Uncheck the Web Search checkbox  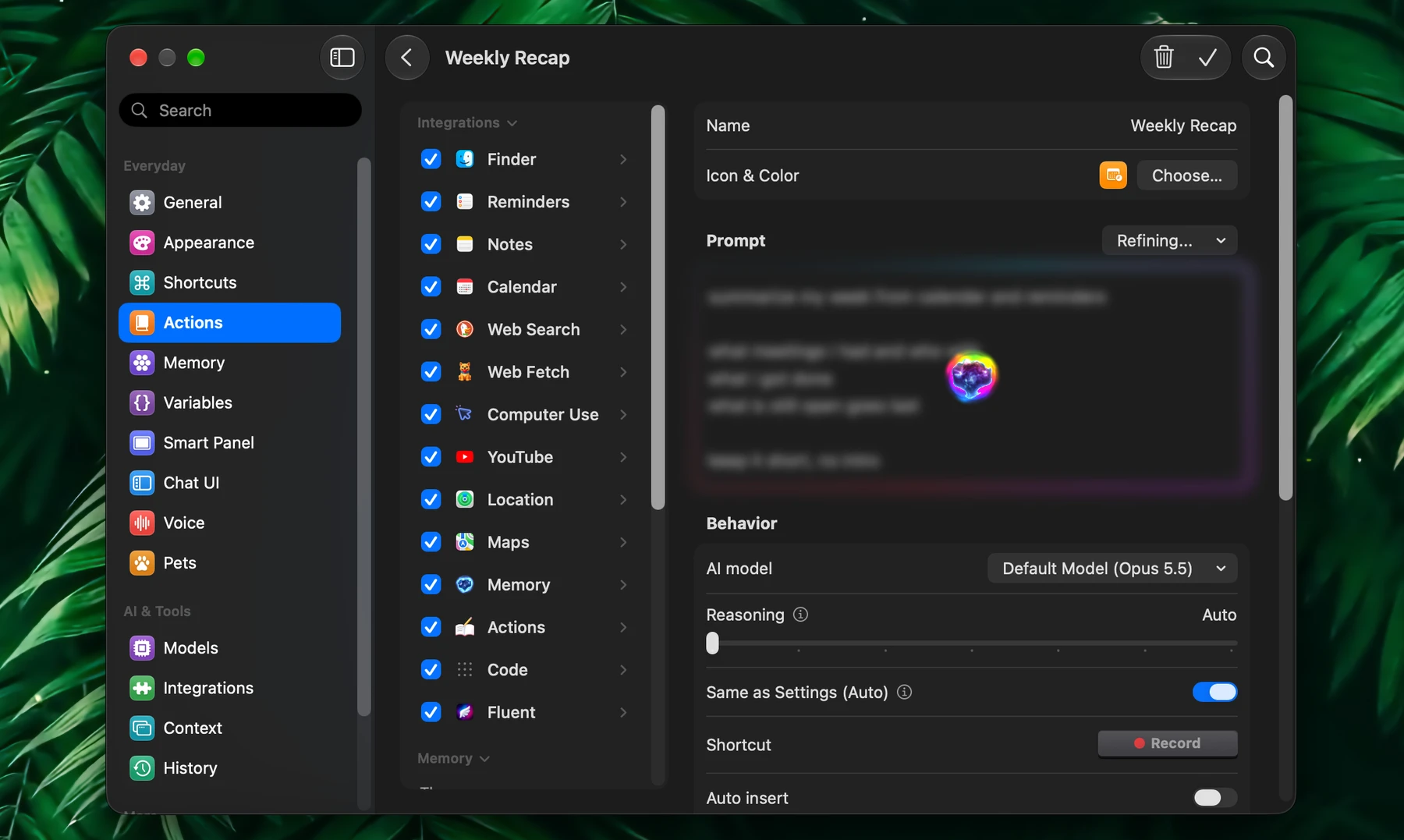(x=431, y=329)
